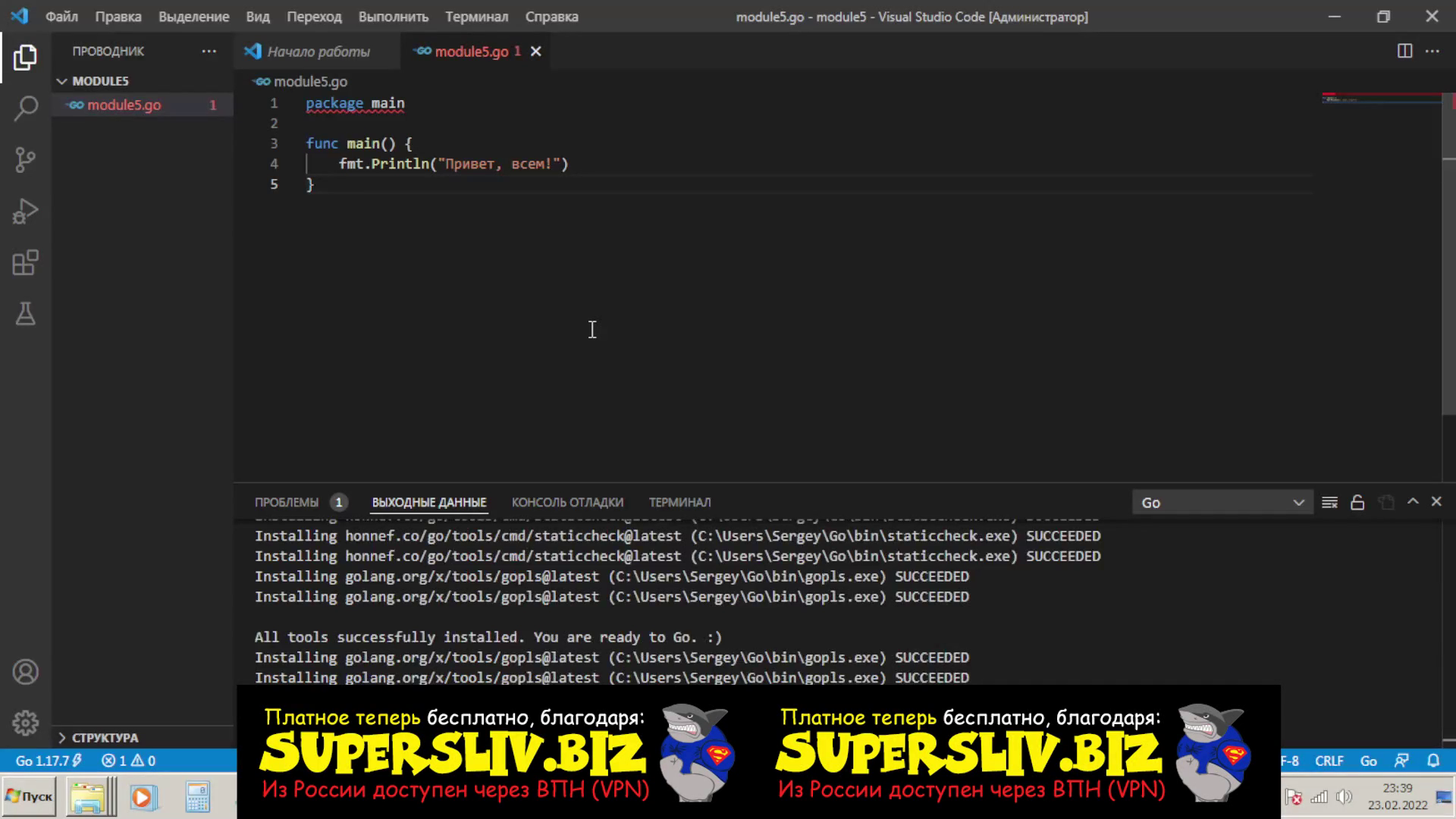Open the calculator taskbar icon
This screenshot has height=819, width=1456.
click(x=197, y=797)
